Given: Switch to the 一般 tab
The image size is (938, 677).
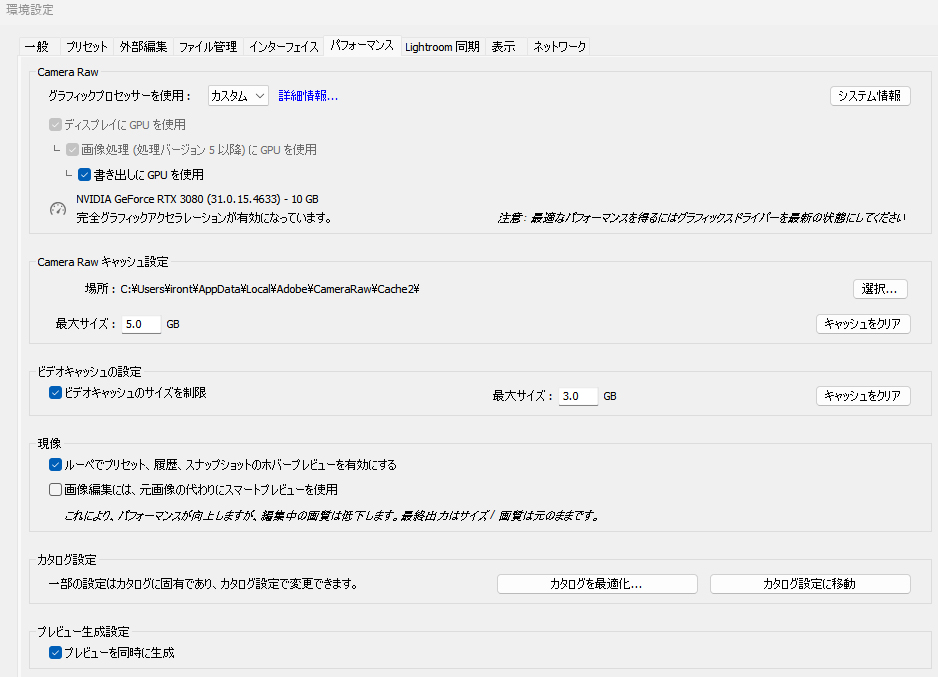Looking at the screenshot, I should click(x=37, y=46).
